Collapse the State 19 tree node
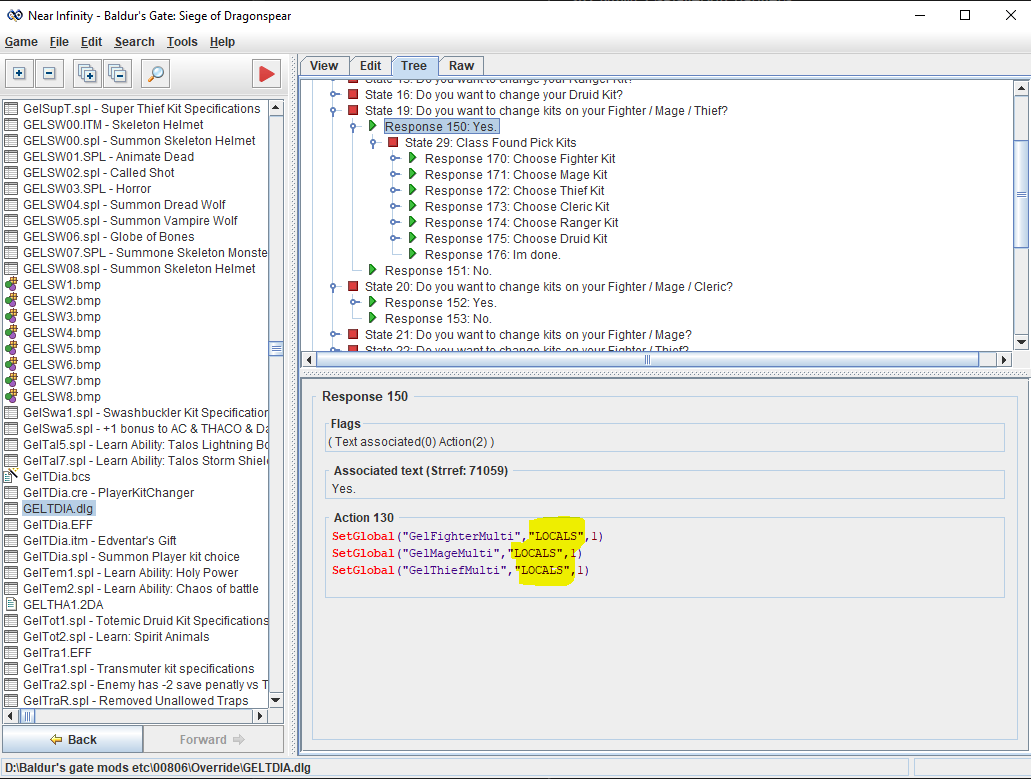The image size is (1031, 779). pos(335,111)
